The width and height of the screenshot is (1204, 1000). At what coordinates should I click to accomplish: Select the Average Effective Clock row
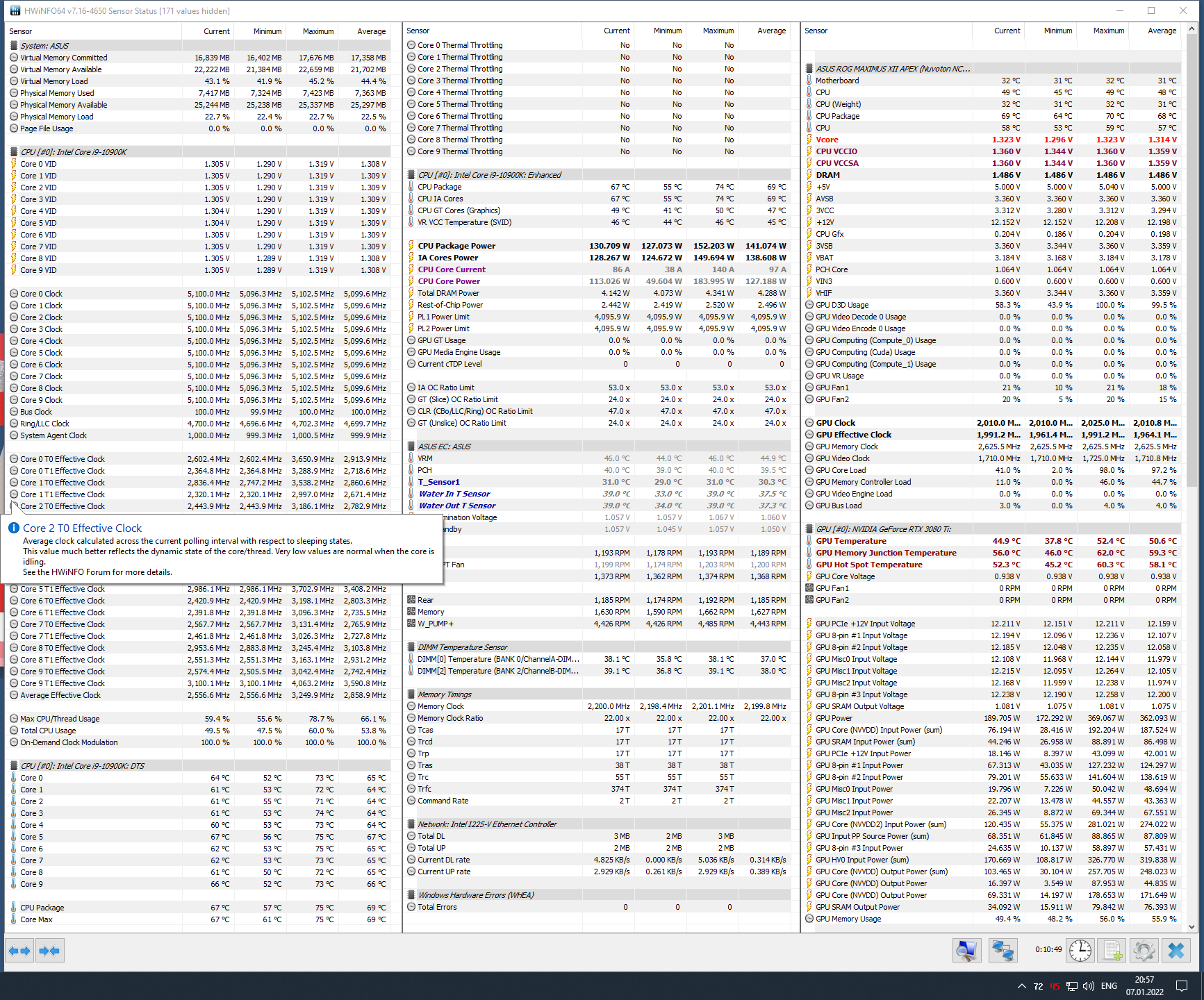tap(200, 695)
